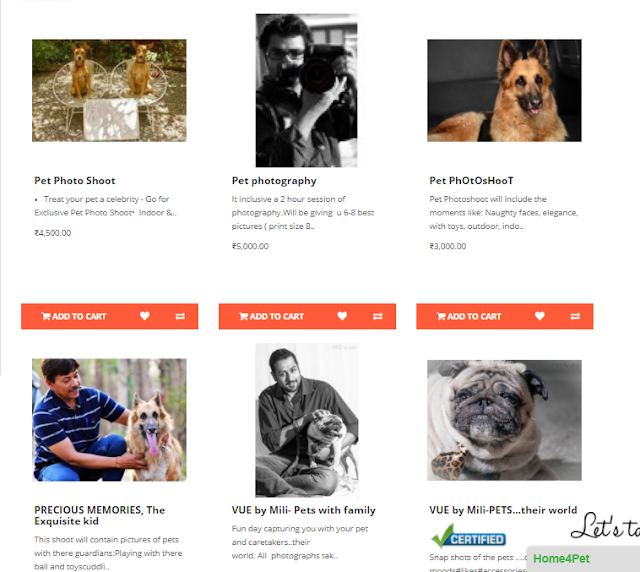Image resolution: width=640 pixels, height=572 pixels.
Task: Click the pug close-up product image
Action: tap(504, 420)
